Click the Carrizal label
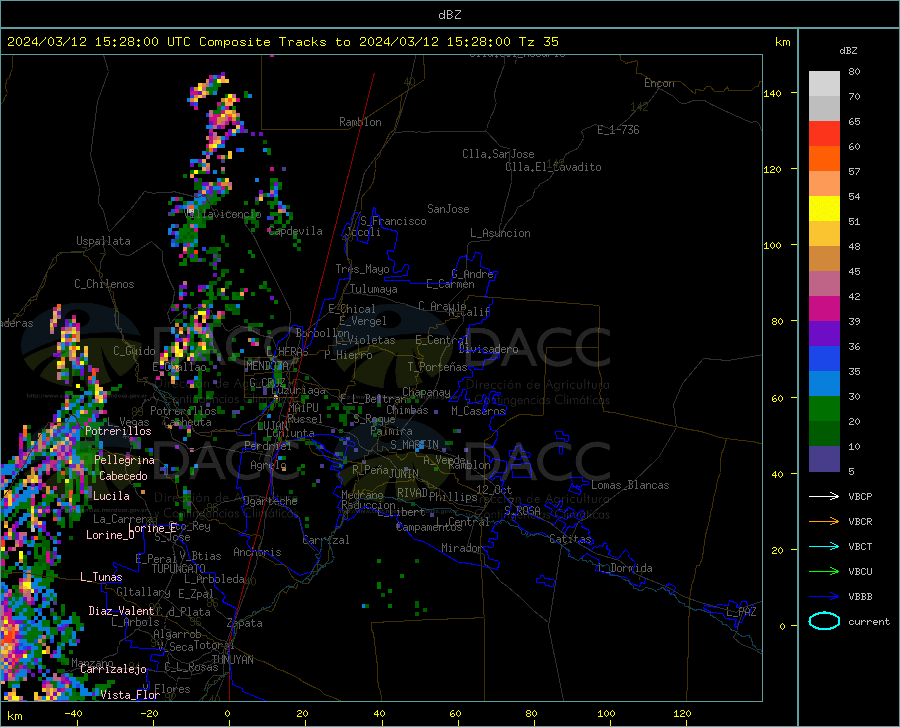The width and height of the screenshot is (900, 727). [x=326, y=540]
